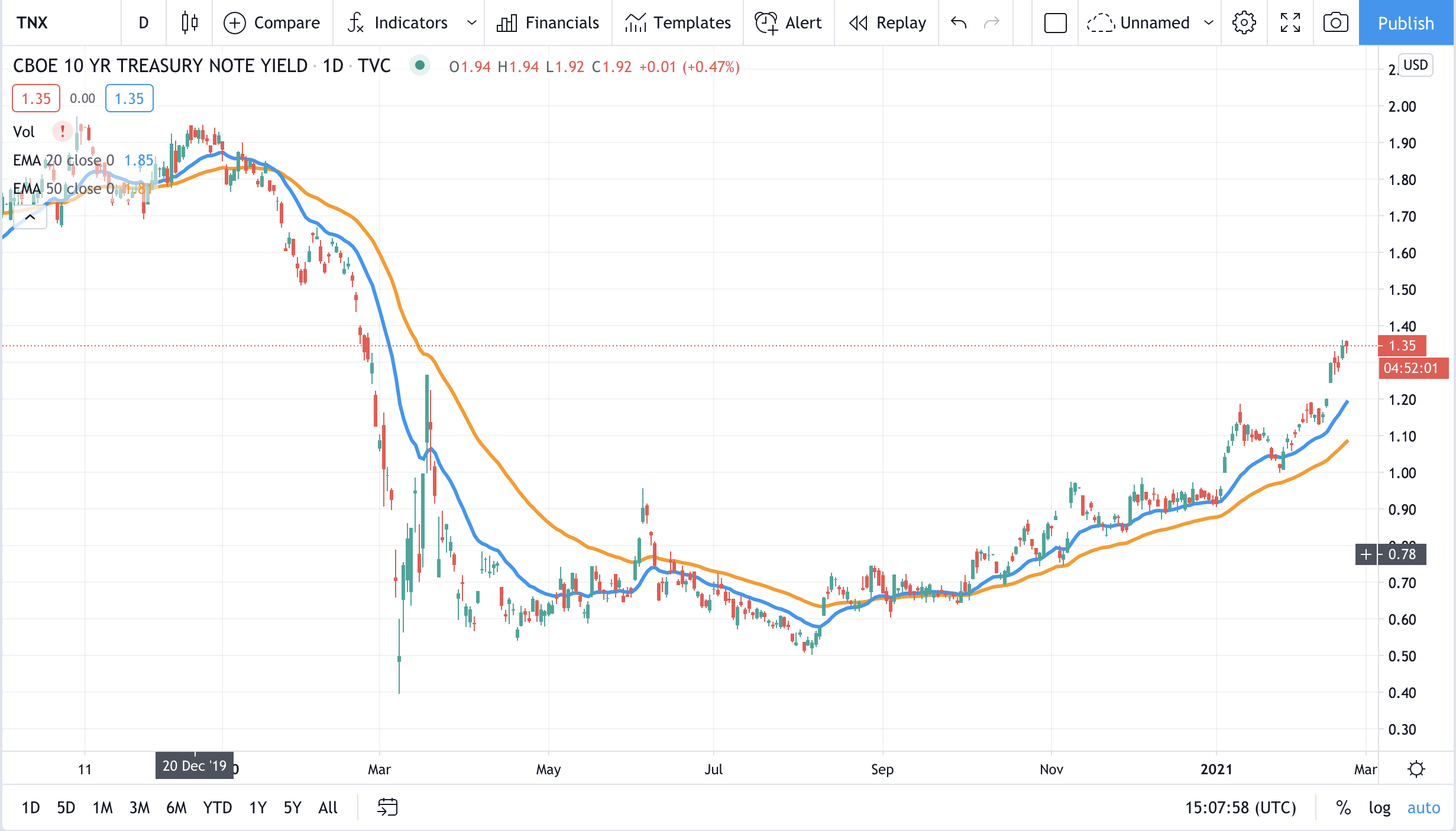Click the undo arrow icon
This screenshot has width=1456, height=831.
point(959,22)
